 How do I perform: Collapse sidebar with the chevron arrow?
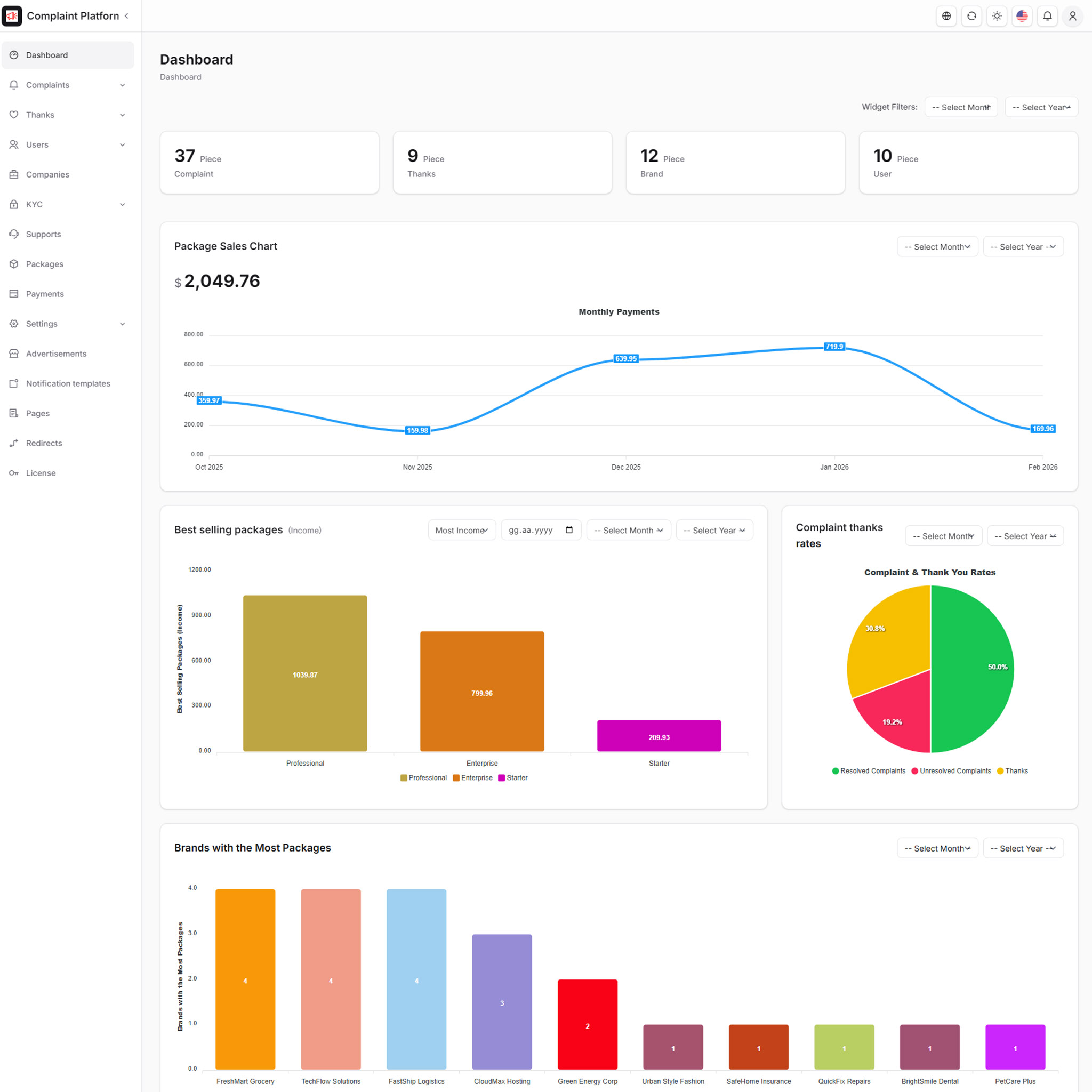tap(126, 16)
